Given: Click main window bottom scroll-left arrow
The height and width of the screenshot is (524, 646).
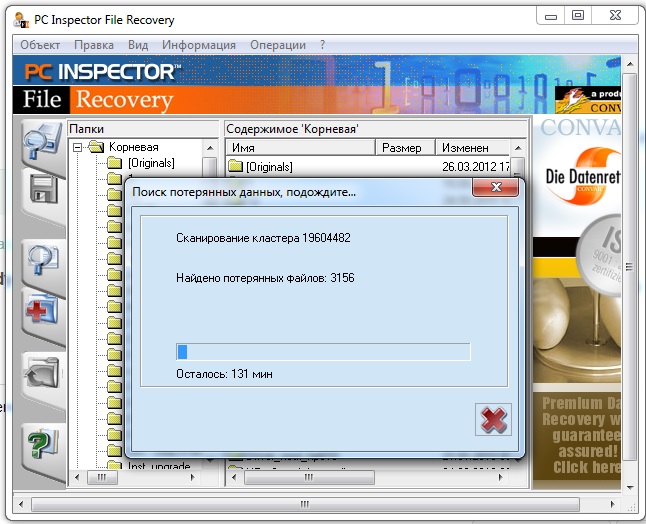Looking at the screenshot, I should click(x=21, y=504).
